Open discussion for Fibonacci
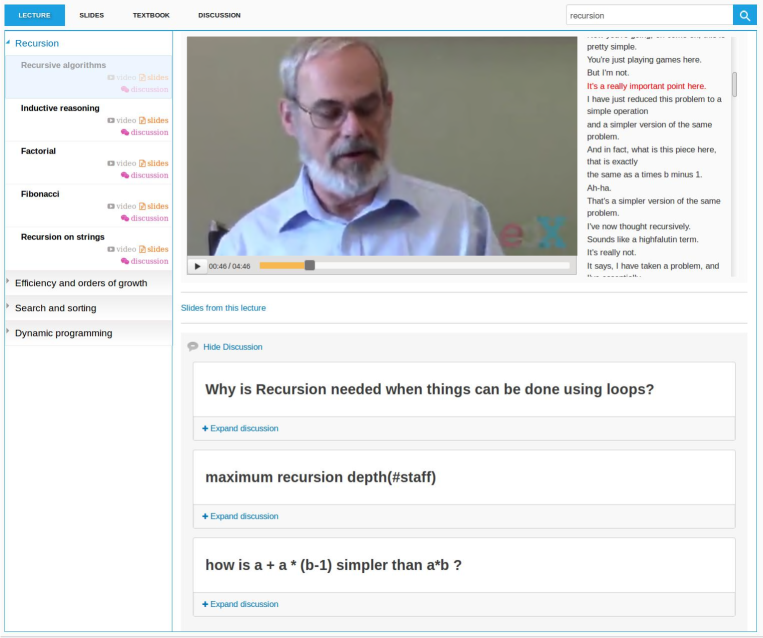Screen dimensions: 763x638 click(145, 218)
